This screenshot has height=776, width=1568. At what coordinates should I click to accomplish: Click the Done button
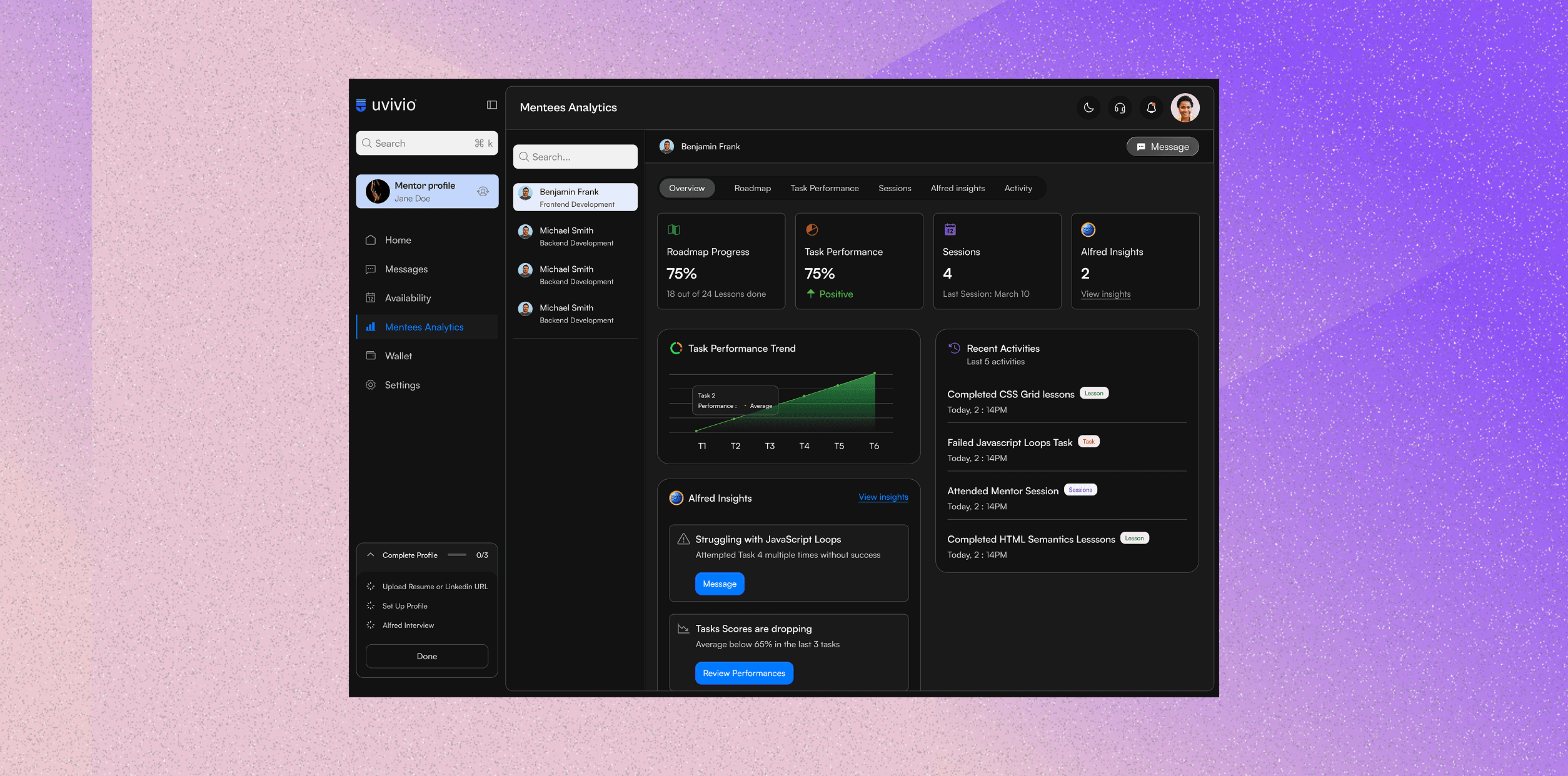[427, 656]
